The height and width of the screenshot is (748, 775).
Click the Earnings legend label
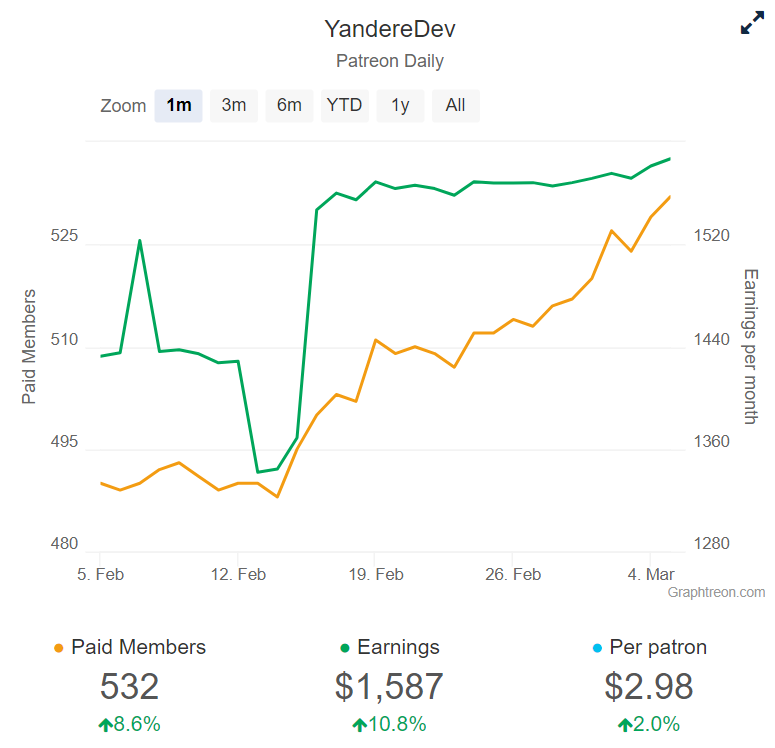[398, 647]
